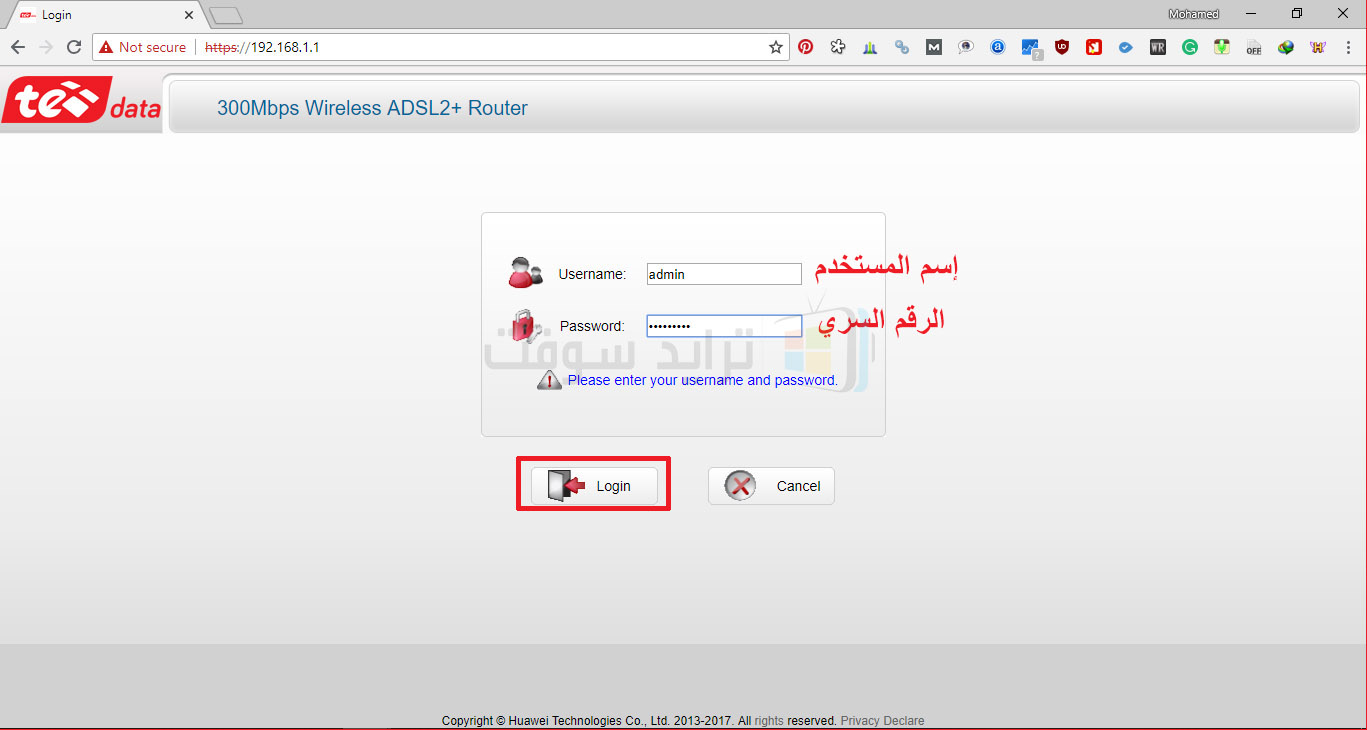This screenshot has height=730, width=1367.
Task: Open the Gmail M extension icon
Action: point(934,47)
